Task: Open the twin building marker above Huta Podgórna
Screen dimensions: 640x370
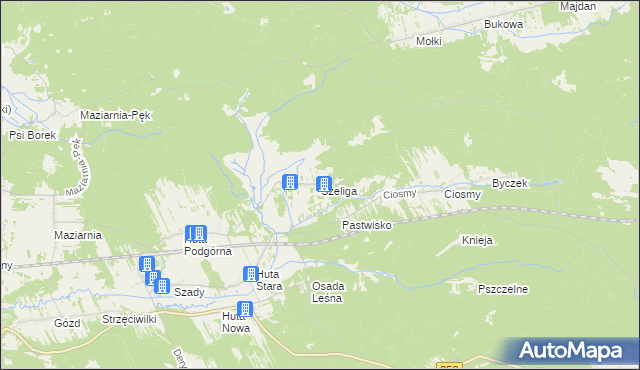Action: 196,233
